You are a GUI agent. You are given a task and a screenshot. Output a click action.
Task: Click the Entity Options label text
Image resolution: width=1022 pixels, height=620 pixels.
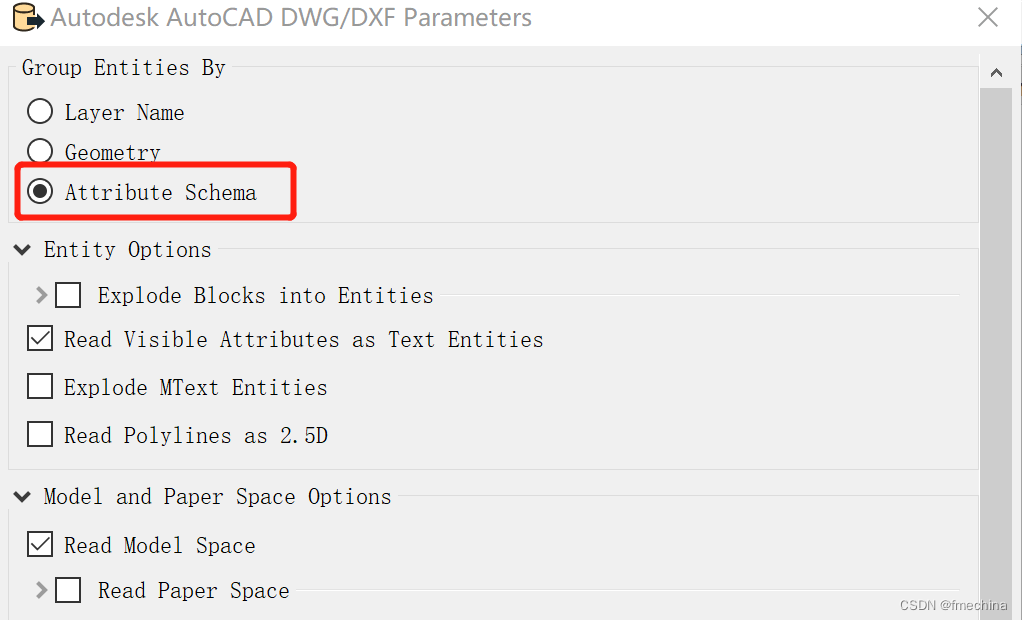pos(127,249)
